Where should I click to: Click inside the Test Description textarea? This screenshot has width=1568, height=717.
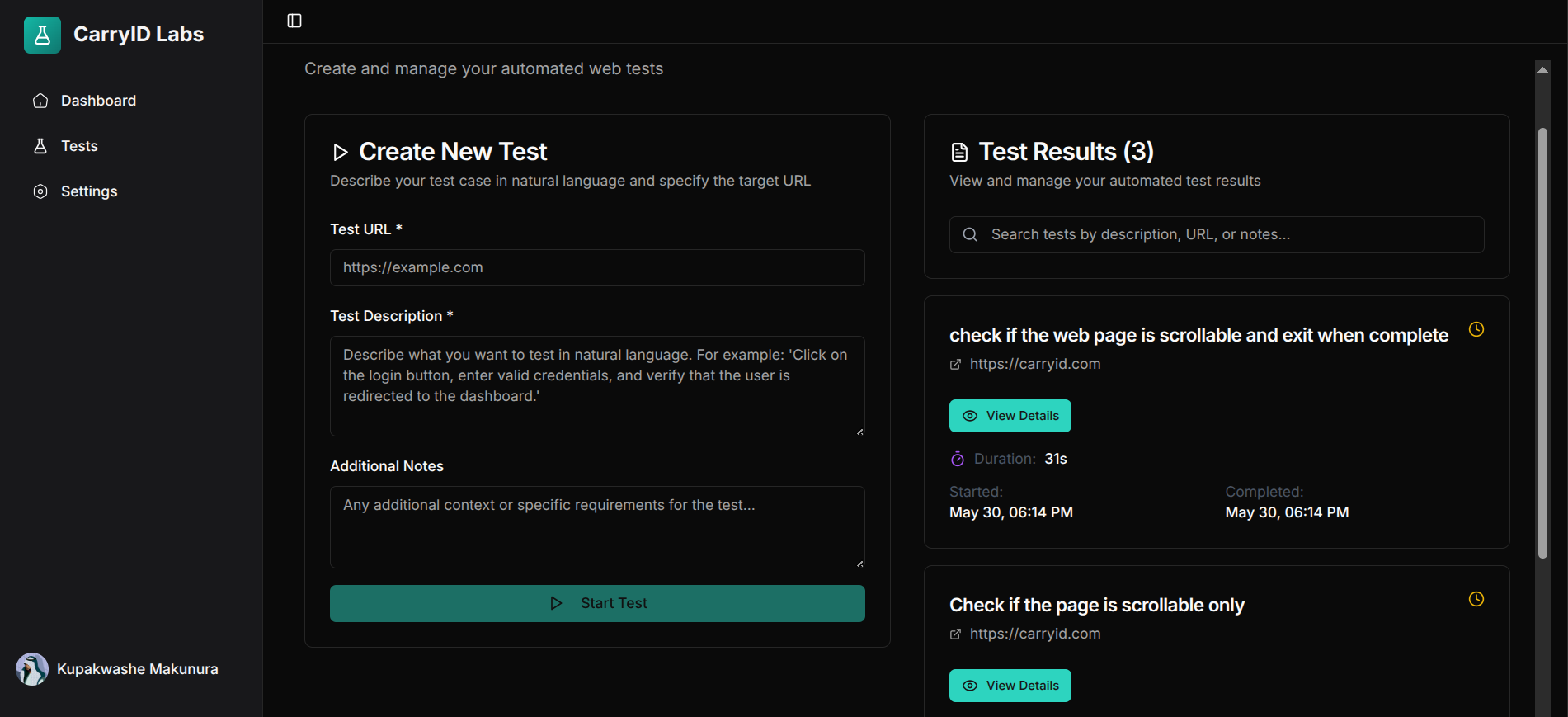(596, 385)
